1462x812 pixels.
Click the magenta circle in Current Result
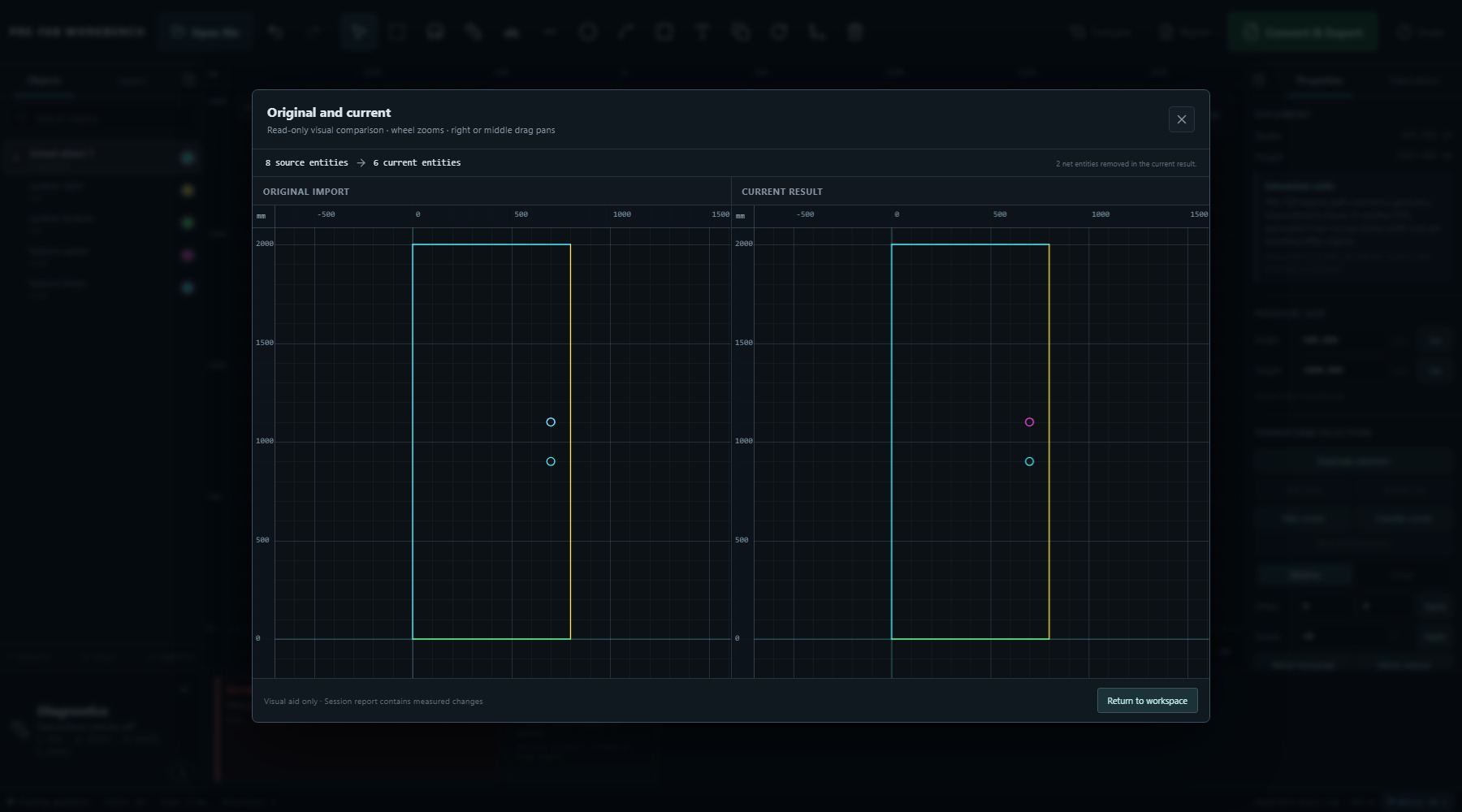[x=1029, y=422]
